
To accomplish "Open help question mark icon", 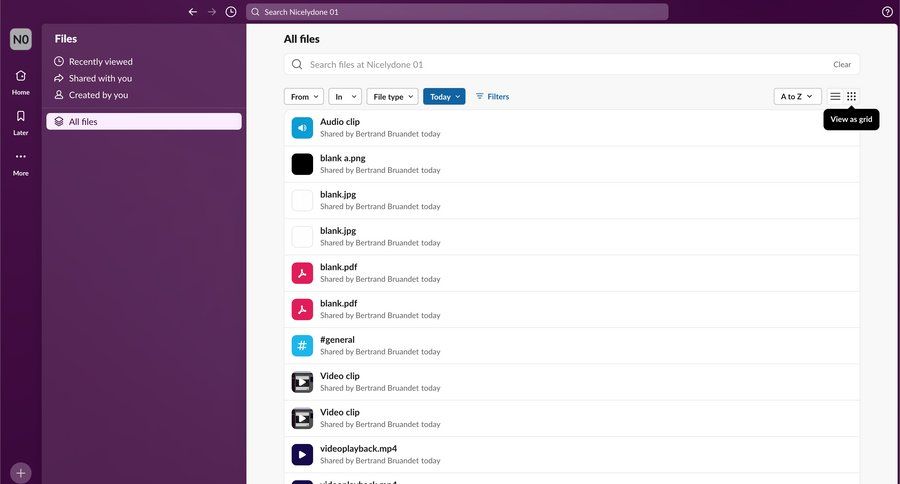I will click(887, 11).
